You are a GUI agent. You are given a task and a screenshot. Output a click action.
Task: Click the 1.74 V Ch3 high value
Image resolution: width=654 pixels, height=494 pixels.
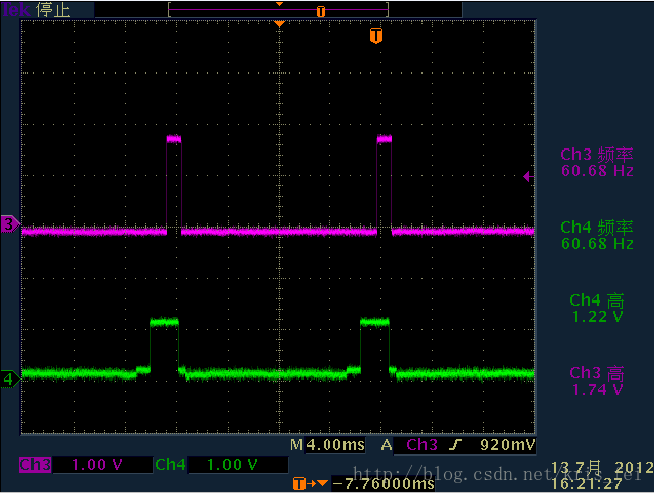pyautogui.click(x=598, y=390)
